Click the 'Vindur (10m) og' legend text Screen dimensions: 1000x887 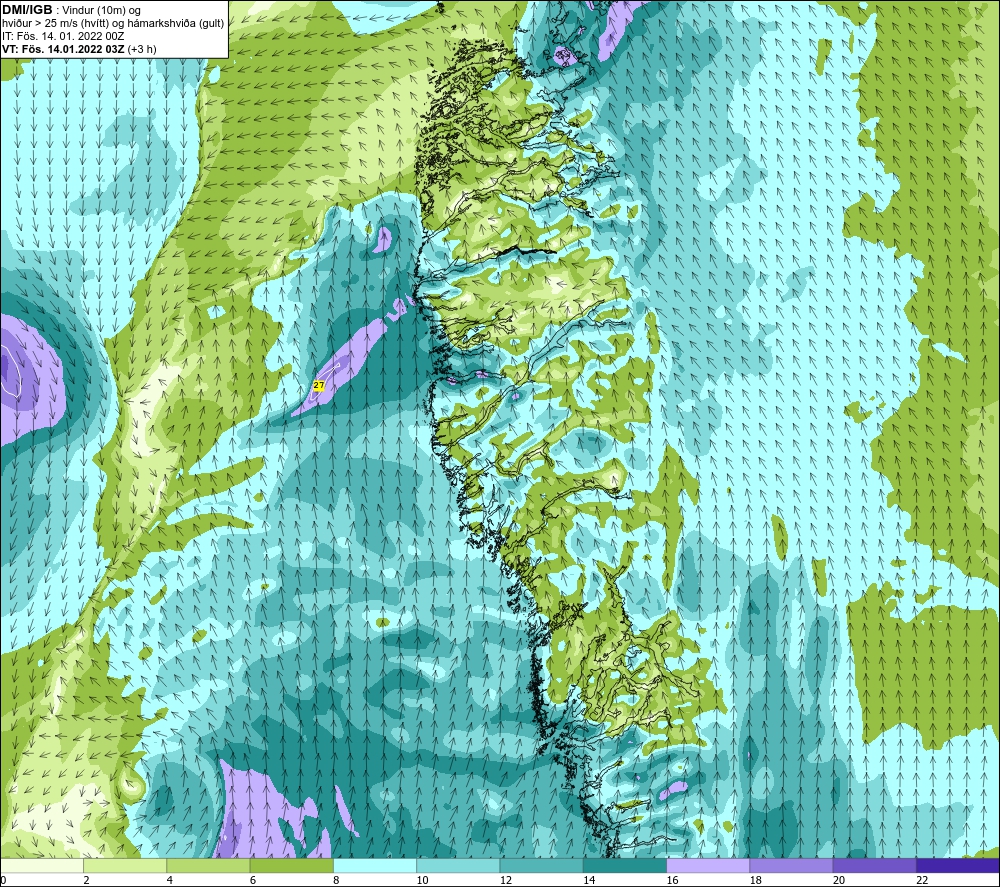point(102,11)
